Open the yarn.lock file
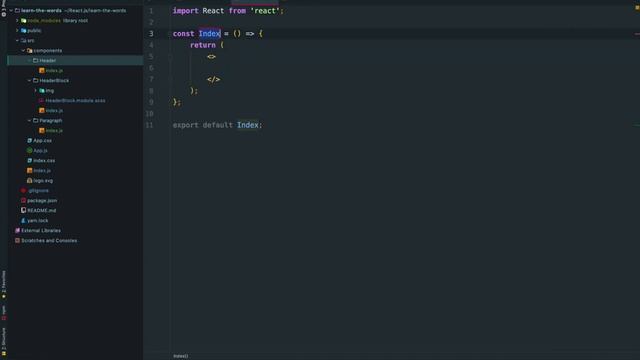The image size is (640, 360). point(38,220)
